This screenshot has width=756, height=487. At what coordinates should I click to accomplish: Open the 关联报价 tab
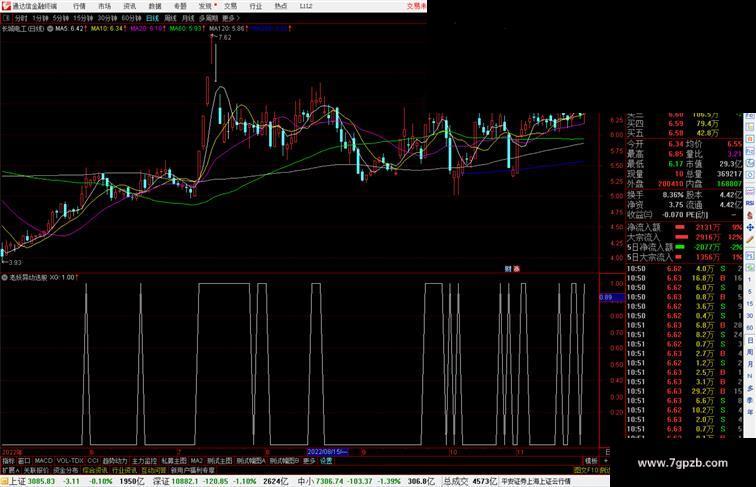click(36, 470)
